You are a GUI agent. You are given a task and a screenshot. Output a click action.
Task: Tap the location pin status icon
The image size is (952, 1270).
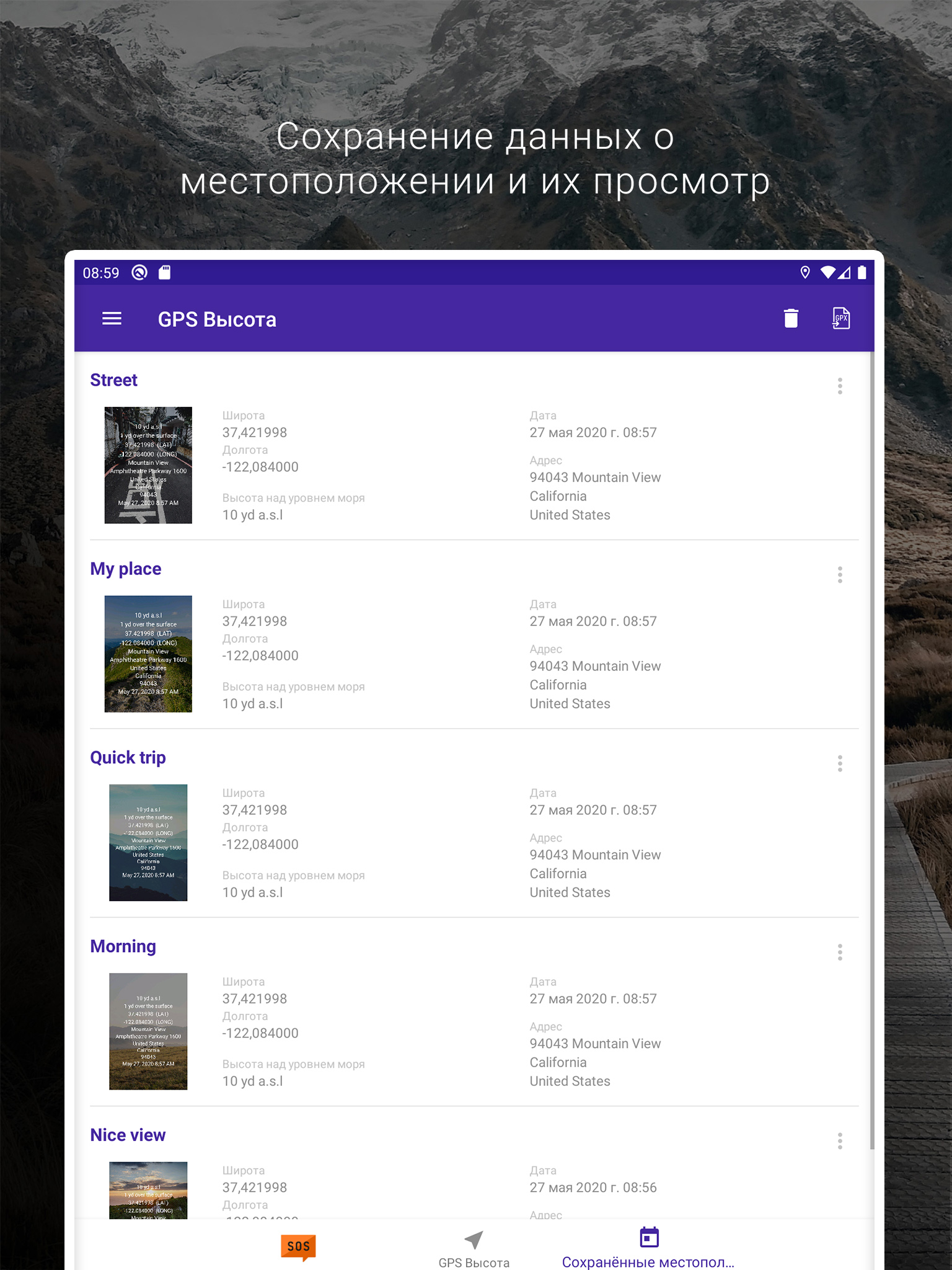click(805, 272)
